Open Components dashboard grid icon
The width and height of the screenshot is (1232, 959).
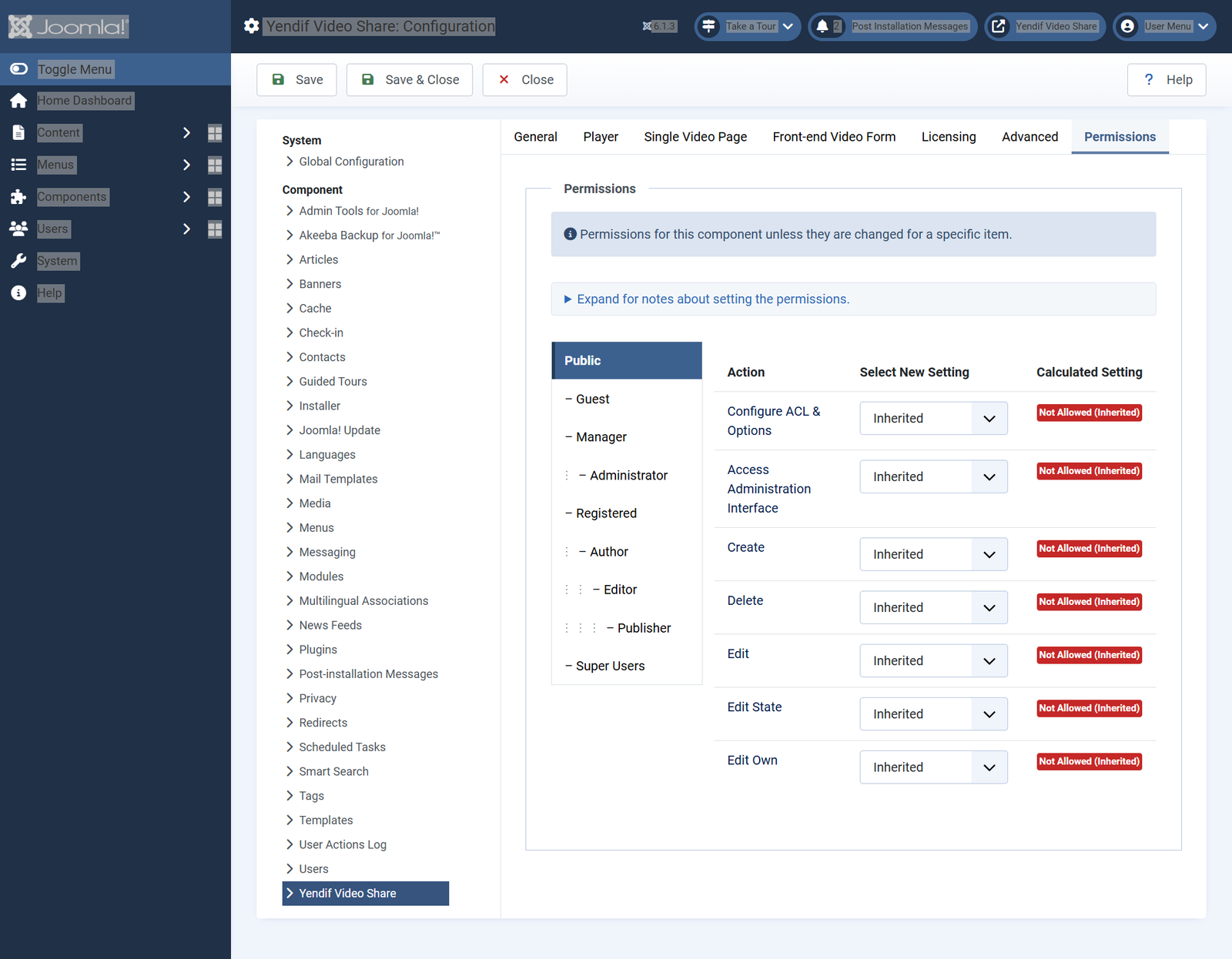pyautogui.click(x=215, y=197)
